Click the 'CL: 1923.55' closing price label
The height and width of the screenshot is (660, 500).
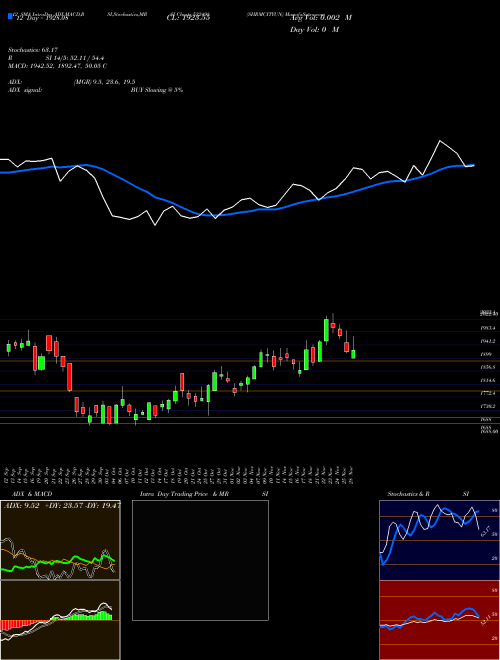coord(188,18)
